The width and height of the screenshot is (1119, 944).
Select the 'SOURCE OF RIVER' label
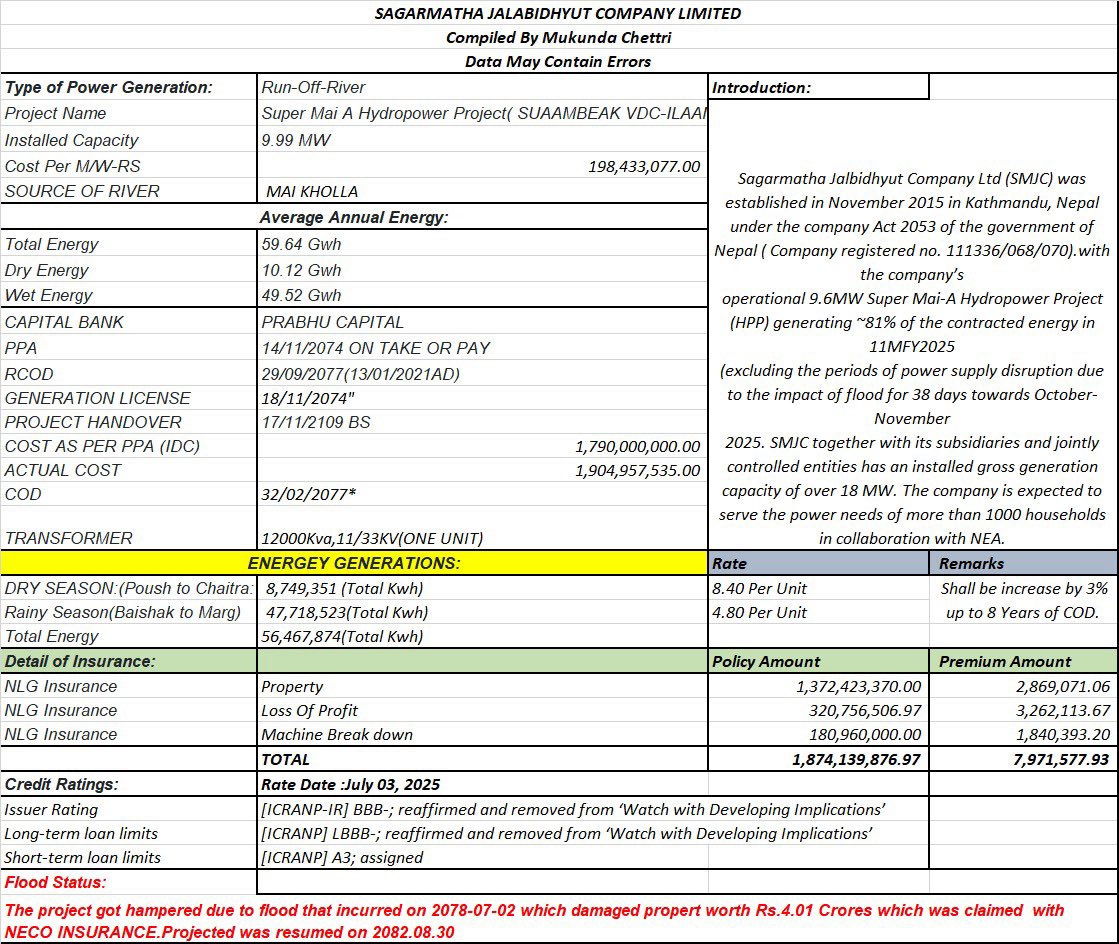pyautogui.click(x=82, y=191)
